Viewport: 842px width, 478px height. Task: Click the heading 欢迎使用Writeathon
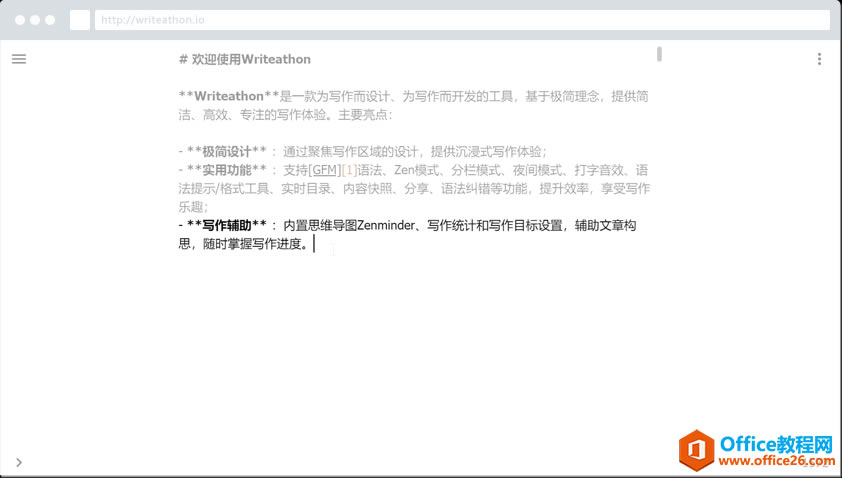pos(251,59)
